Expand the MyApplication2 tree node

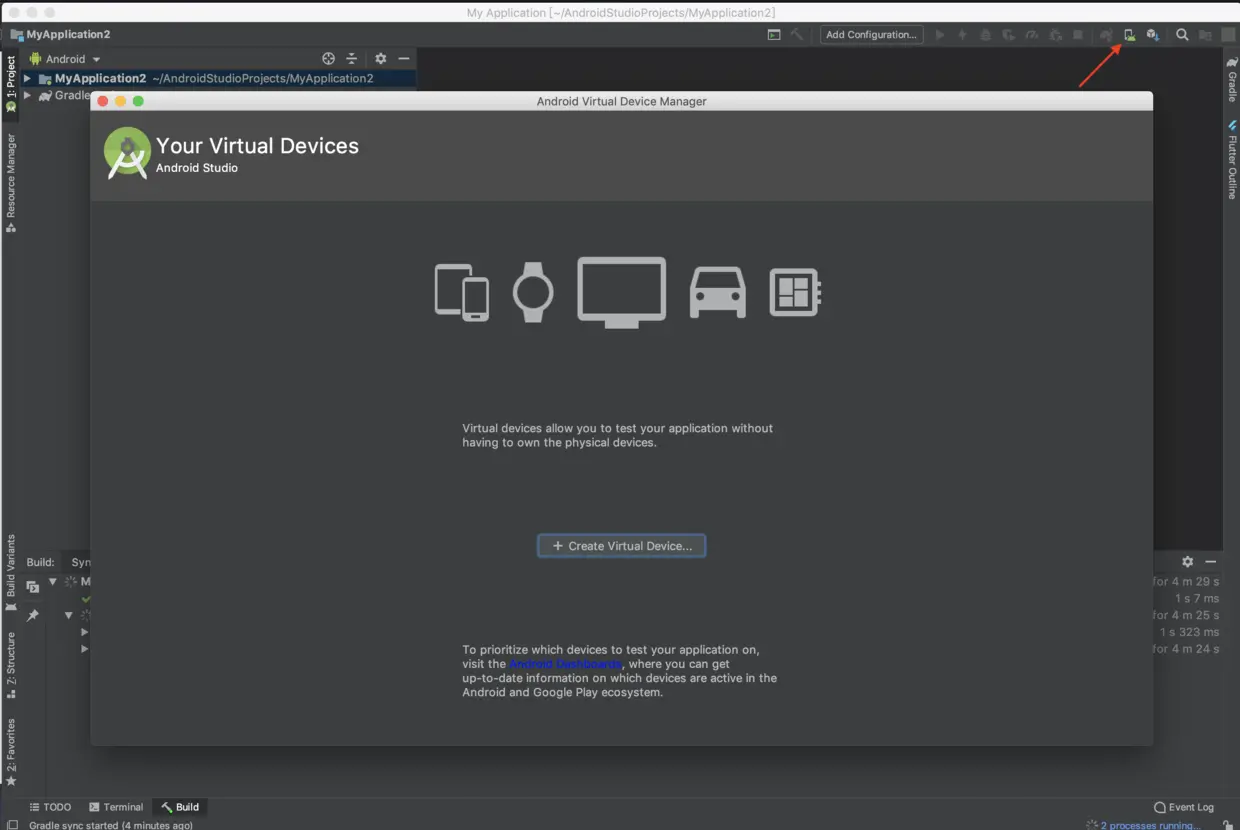coord(28,78)
